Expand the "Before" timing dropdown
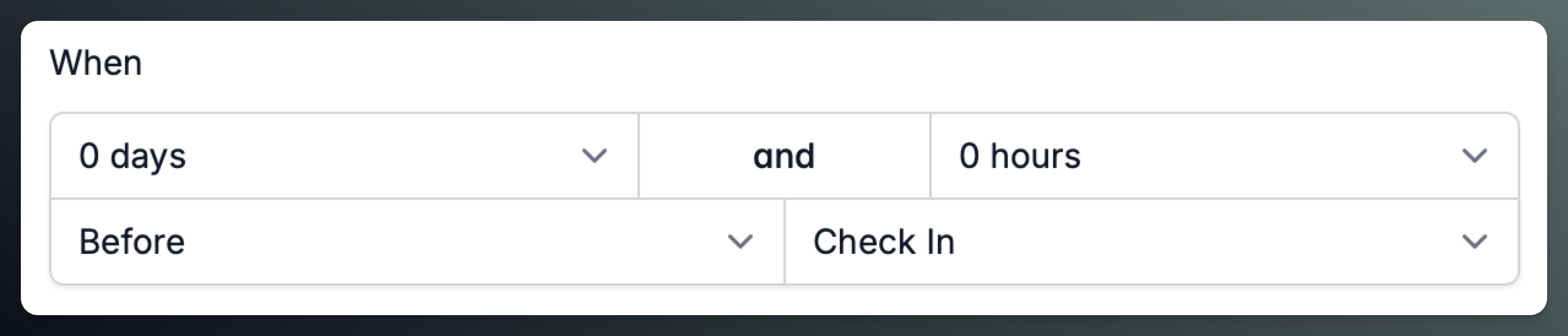 coord(417,242)
